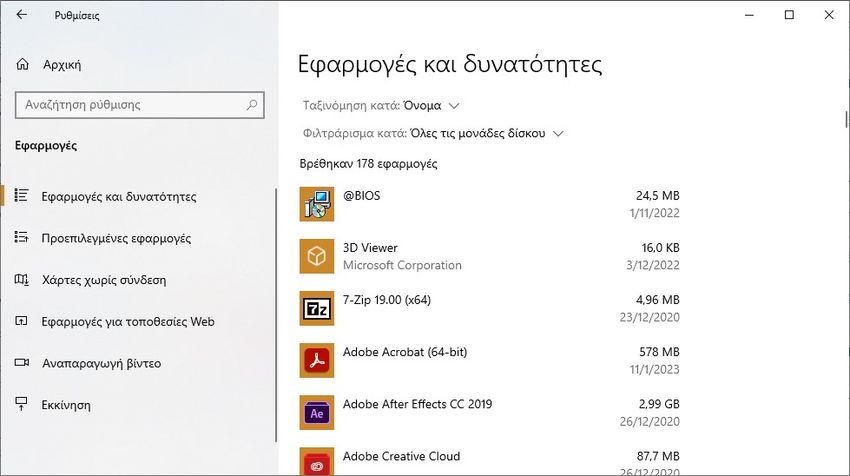
Task: Select Εφαρμογές και δυνατότητες in sidebar
Action: click(x=119, y=196)
